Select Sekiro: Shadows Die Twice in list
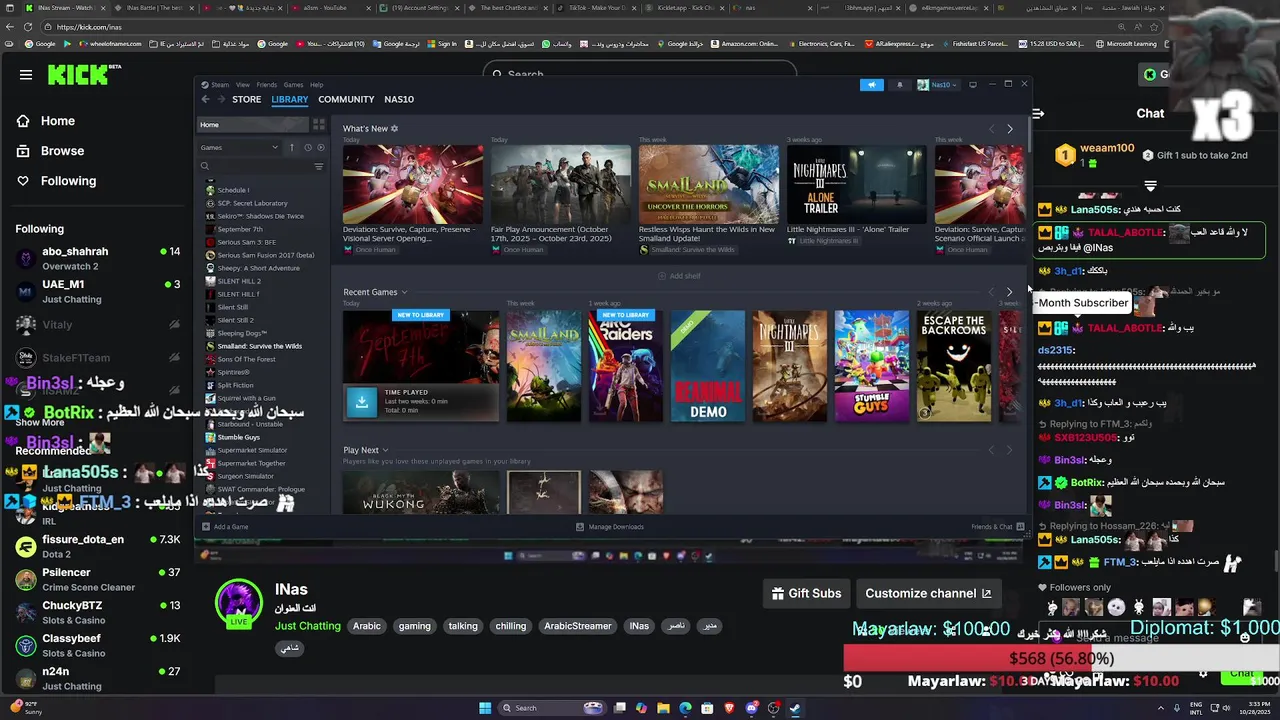1280x720 pixels. [x=260, y=216]
